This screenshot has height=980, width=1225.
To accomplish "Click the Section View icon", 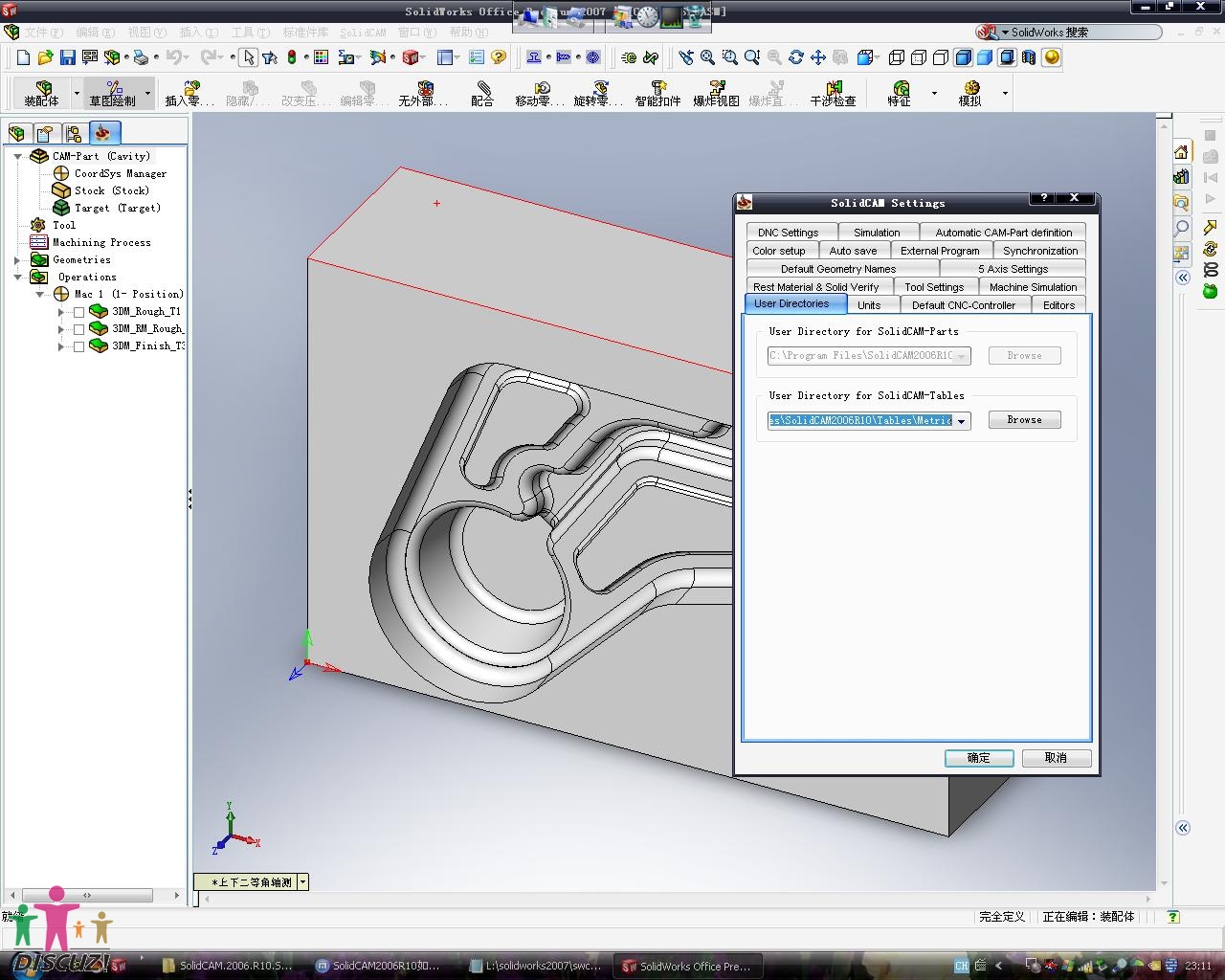I will click(x=1029, y=57).
